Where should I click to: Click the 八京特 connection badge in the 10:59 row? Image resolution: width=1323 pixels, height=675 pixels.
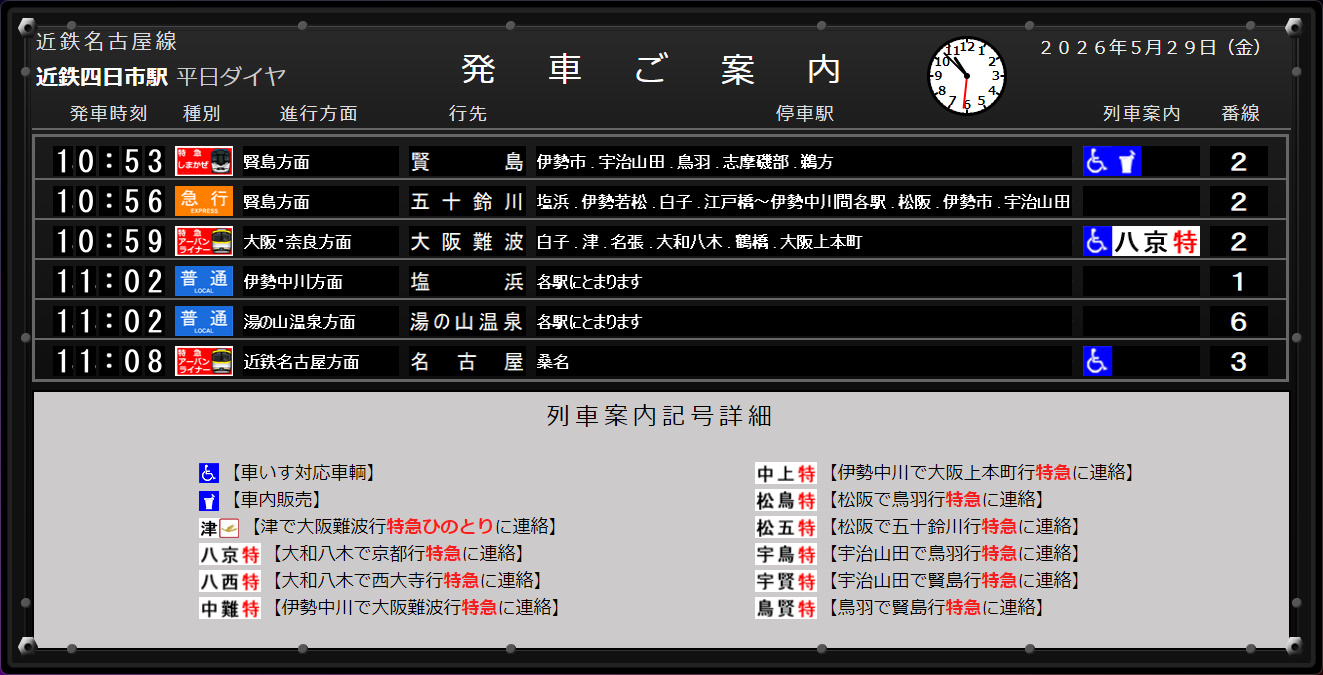[x=1156, y=241]
